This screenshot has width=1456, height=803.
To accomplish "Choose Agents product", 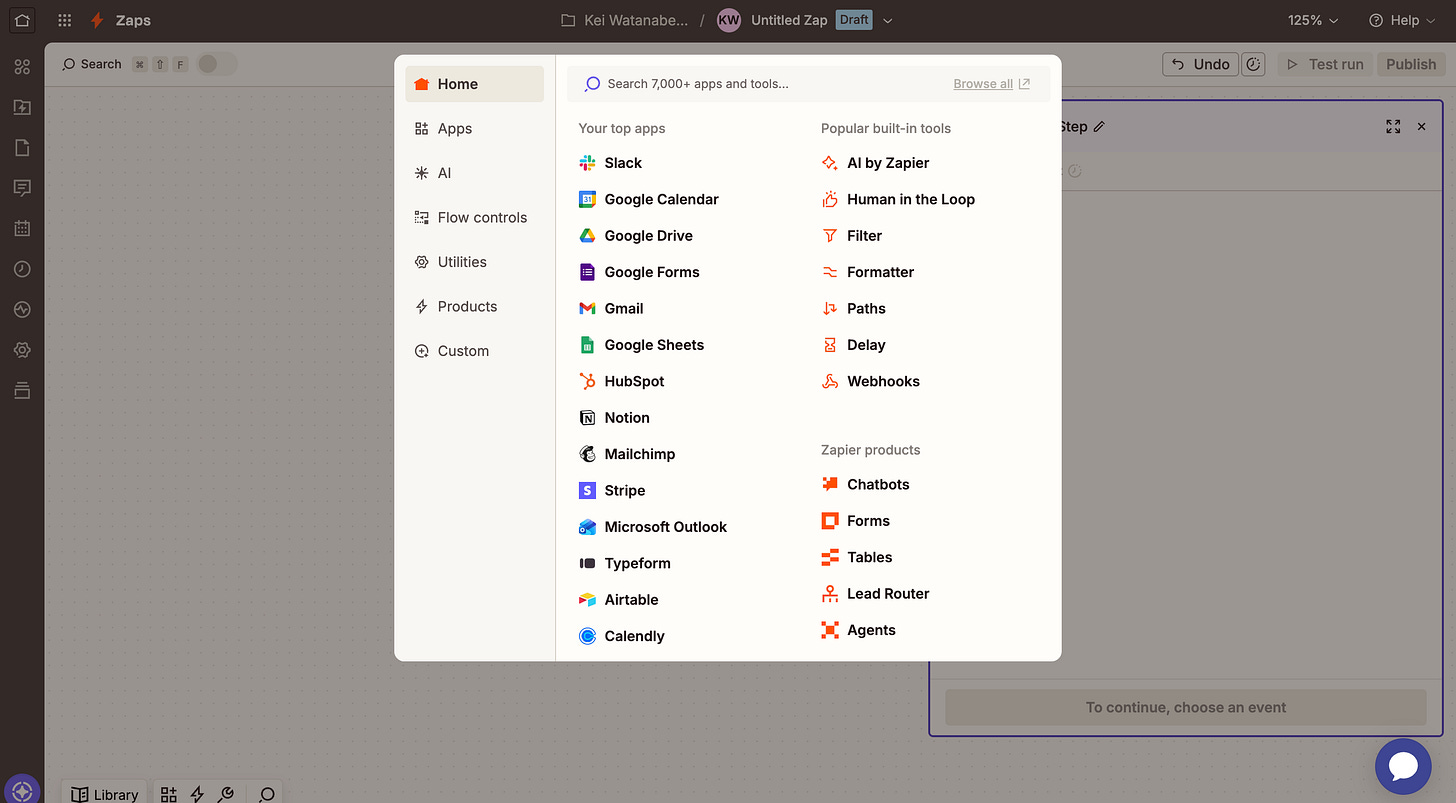I will click(x=858, y=630).
